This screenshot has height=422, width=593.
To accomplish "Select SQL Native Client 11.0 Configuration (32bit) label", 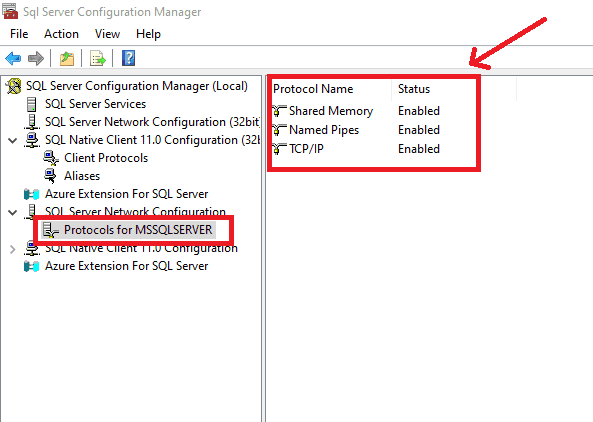I will (x=152, y=140).
